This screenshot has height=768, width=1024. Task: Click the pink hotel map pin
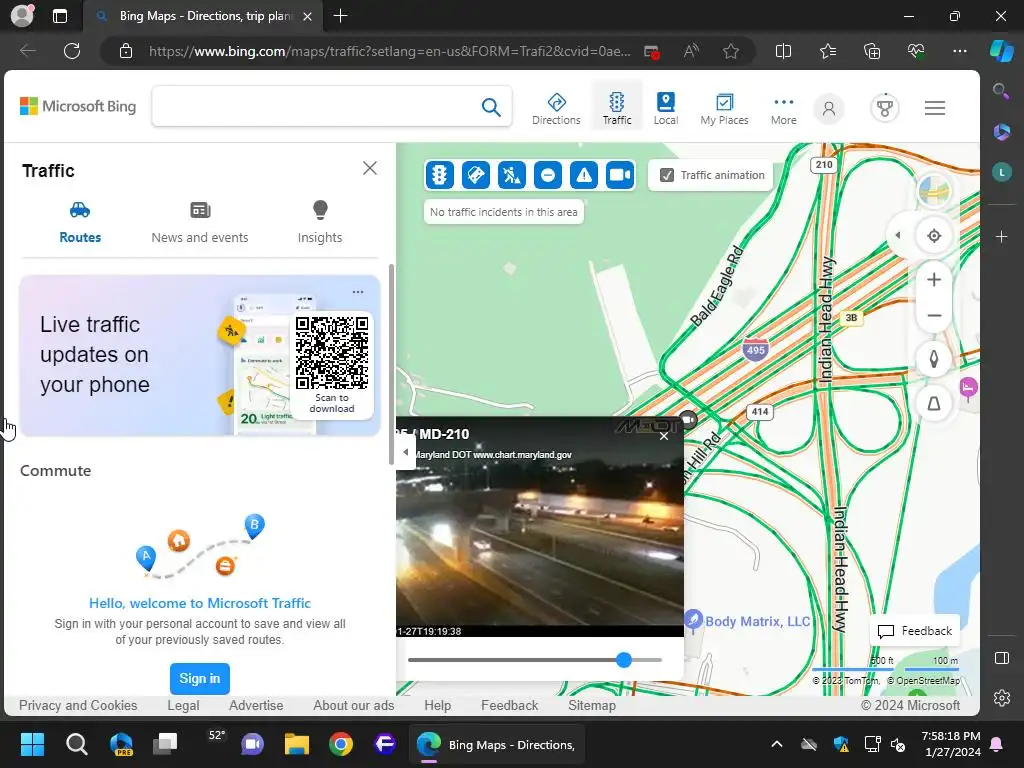[968, 387]
